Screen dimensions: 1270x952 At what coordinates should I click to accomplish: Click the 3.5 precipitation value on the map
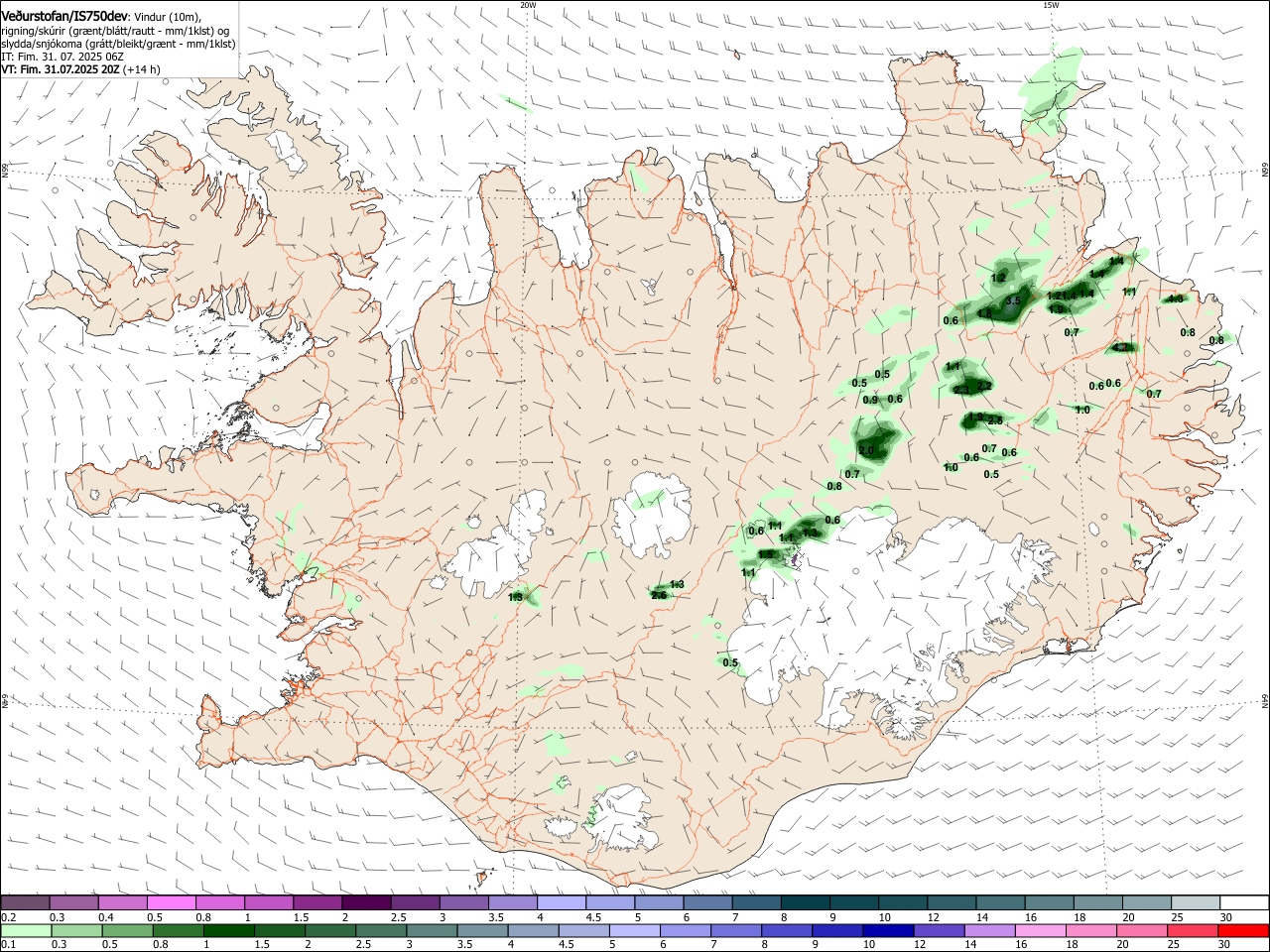(x=1013, y=300)
